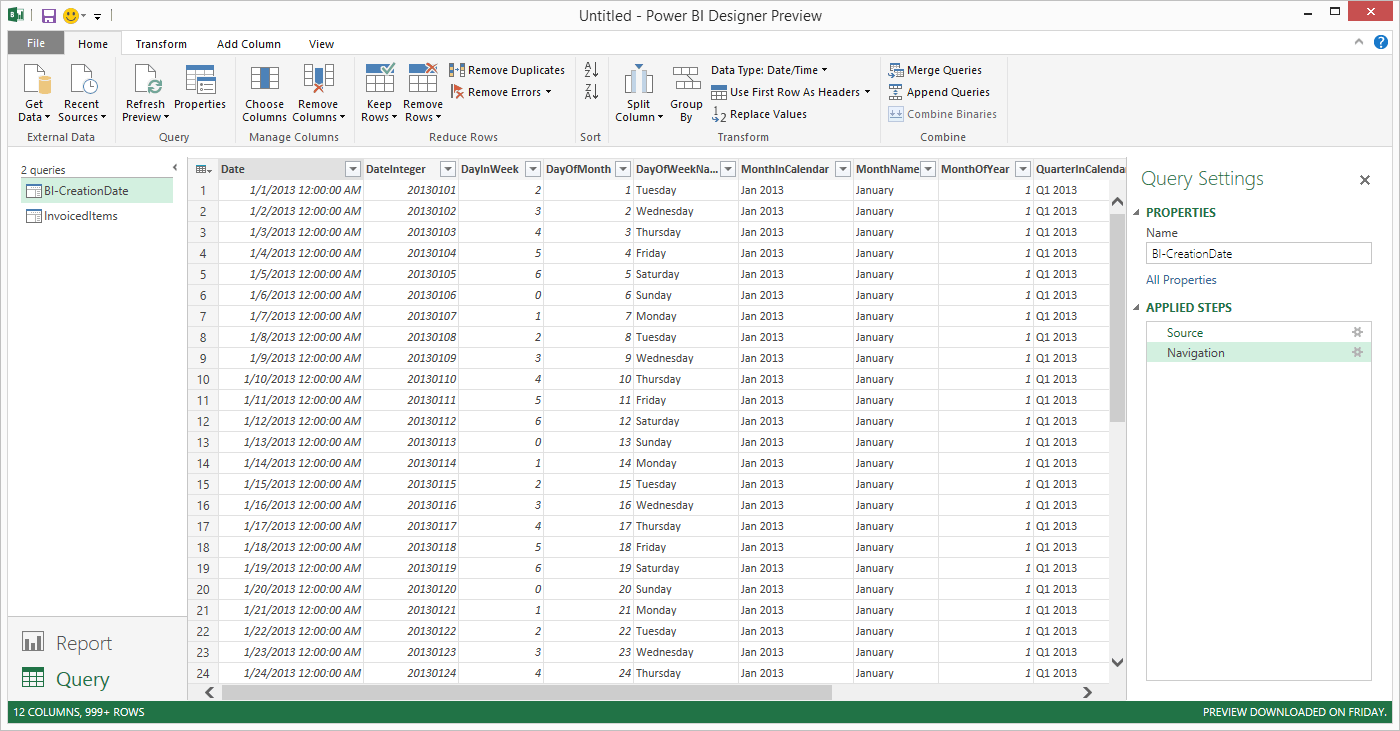The height and width of the screenshot is (731, 1400).
Task: Select the InvoicedItems query
Action: pyautogui.click(x=96, y=216)
